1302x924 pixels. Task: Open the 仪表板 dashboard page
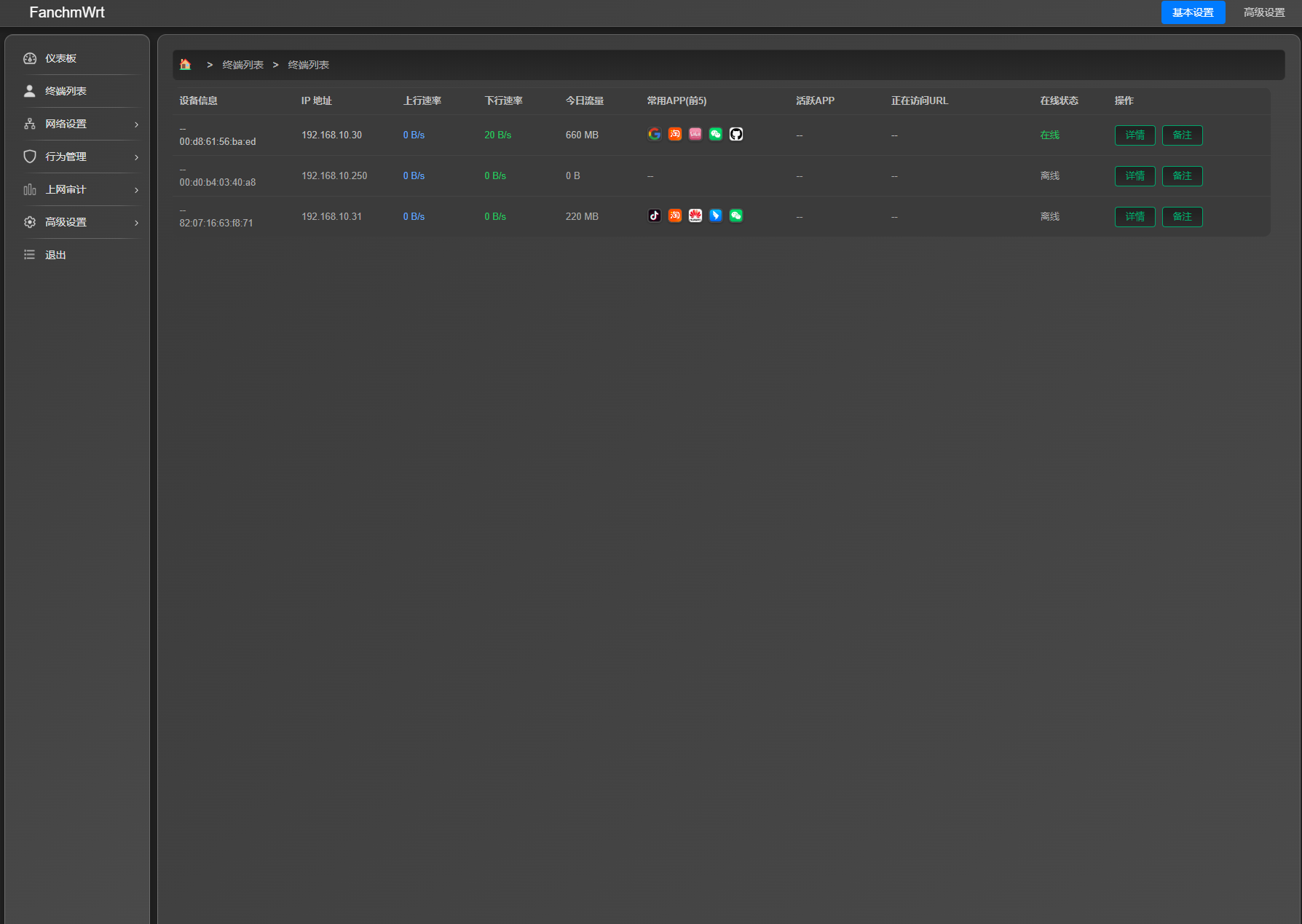(60, 58)
